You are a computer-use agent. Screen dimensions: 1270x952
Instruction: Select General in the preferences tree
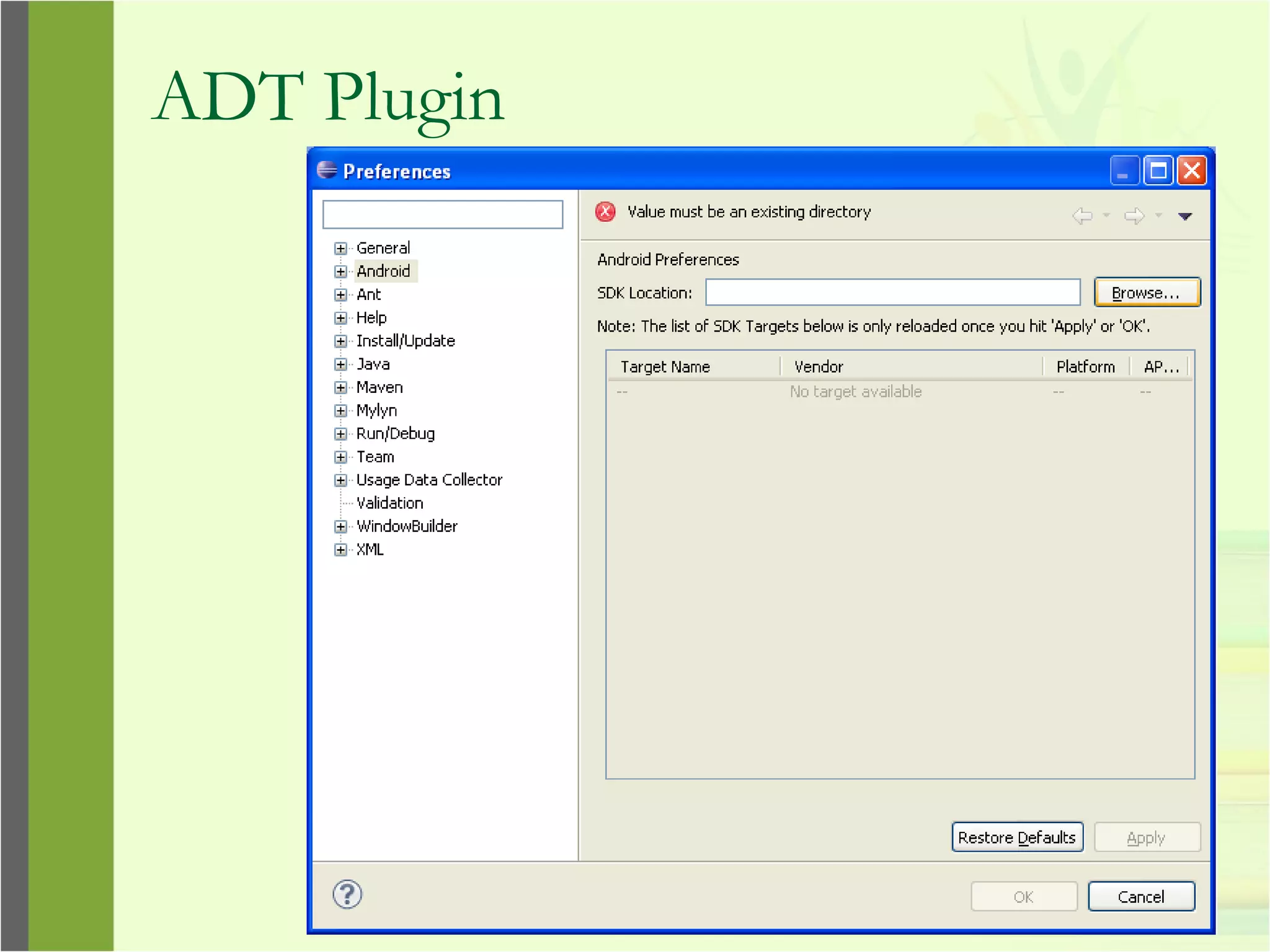pyautogui.click(x=383, y=248)
